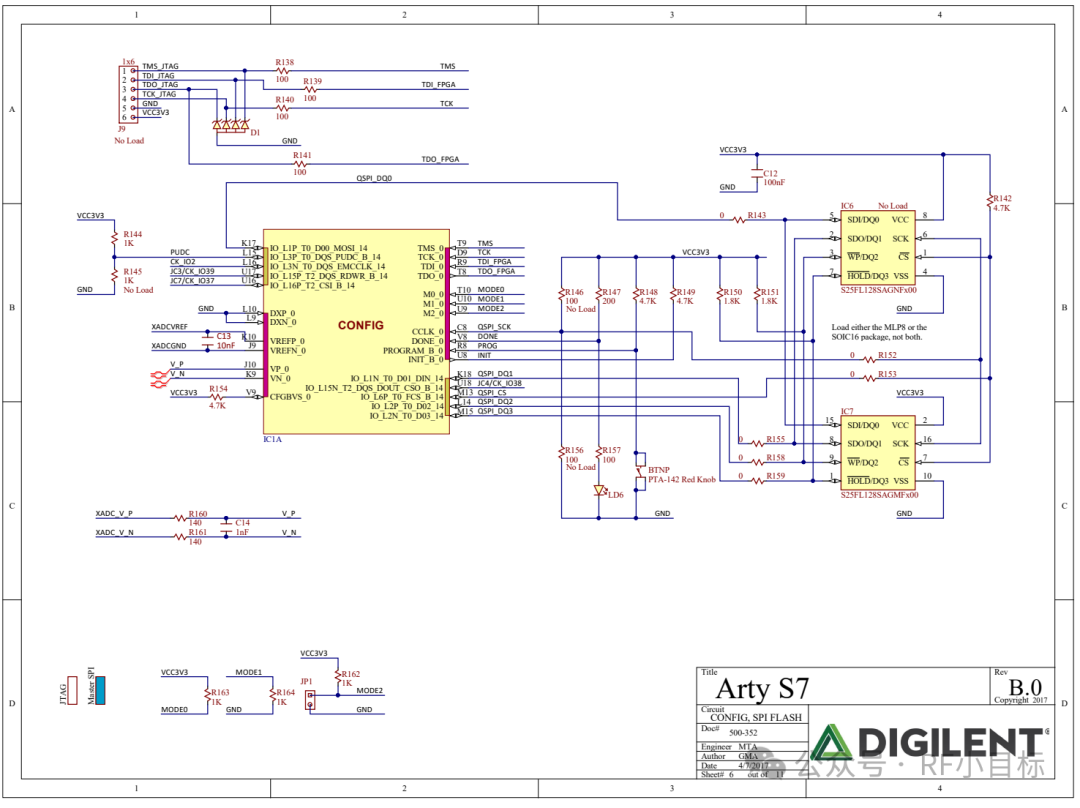Select the R164 1K resistor symbol
1080x808 pixels.
273,696
